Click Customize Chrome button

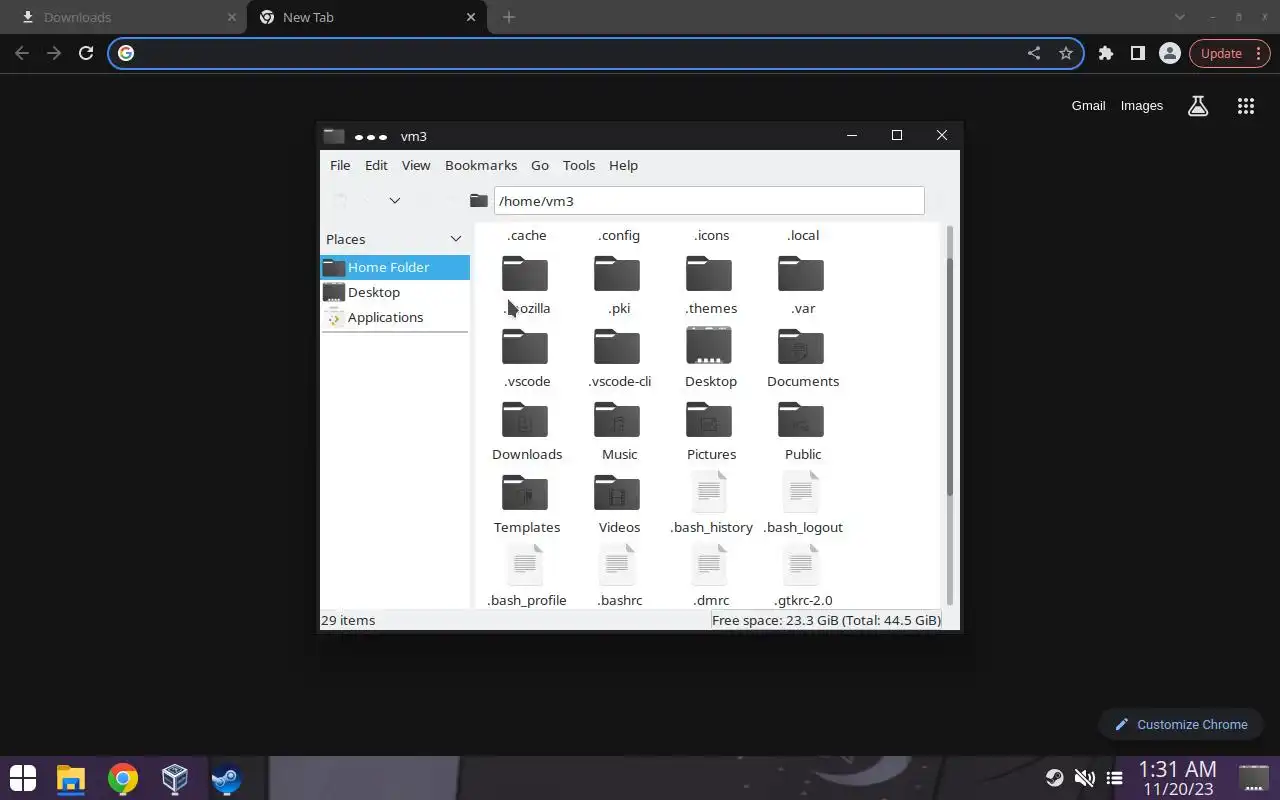click(1181, 724)
